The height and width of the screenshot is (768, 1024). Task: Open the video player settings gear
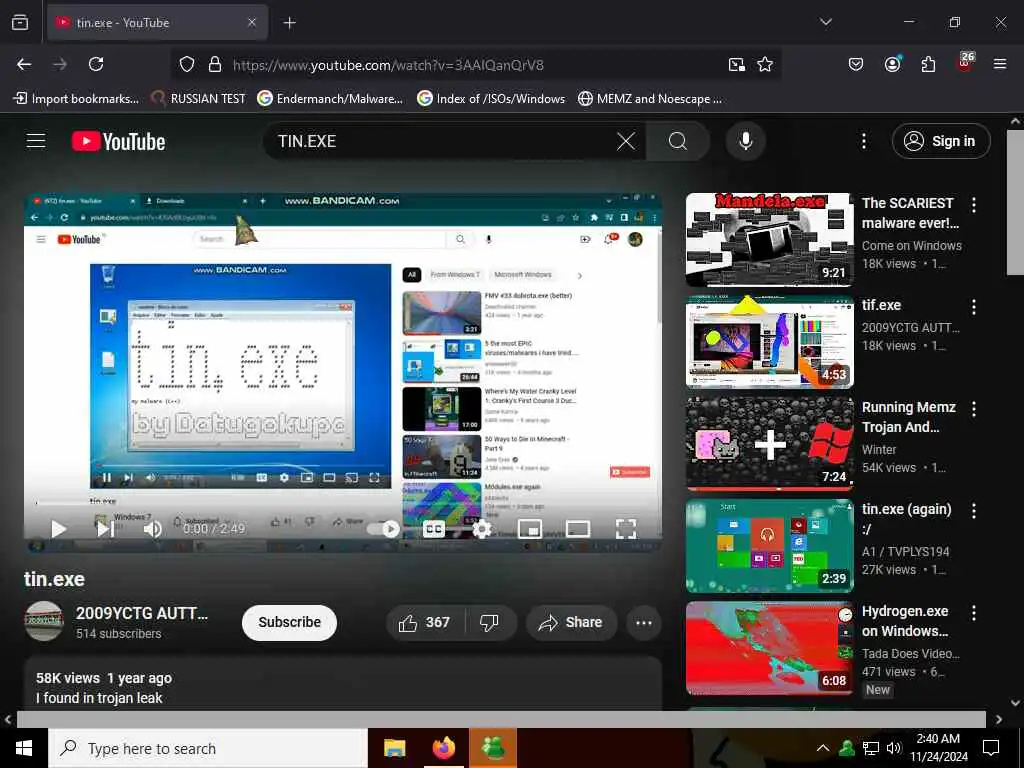click(481, 528)
